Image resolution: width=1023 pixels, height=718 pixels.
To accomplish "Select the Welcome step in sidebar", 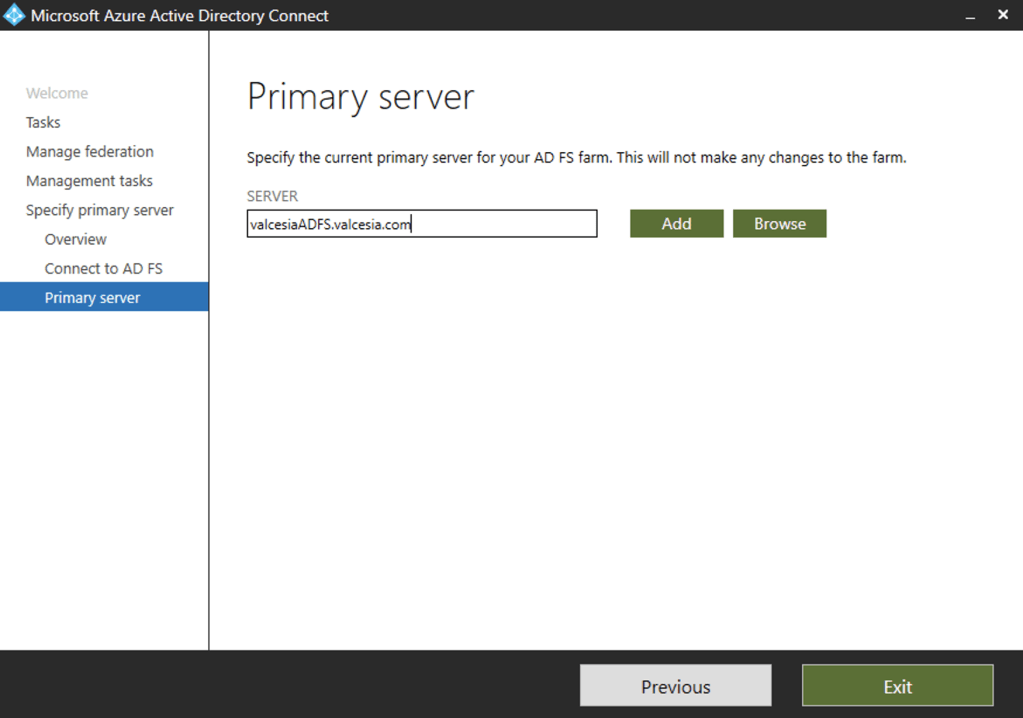I will (x=57, y=93).
